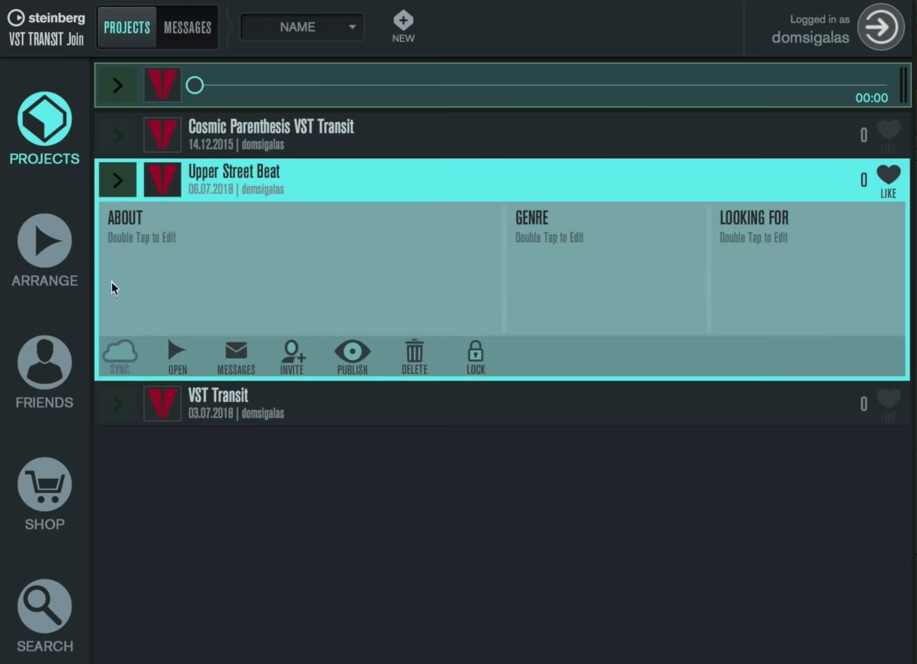This screenshot has height=664, width=917.
Task: Lock the project with Lock icon
Action: (475, 357)
